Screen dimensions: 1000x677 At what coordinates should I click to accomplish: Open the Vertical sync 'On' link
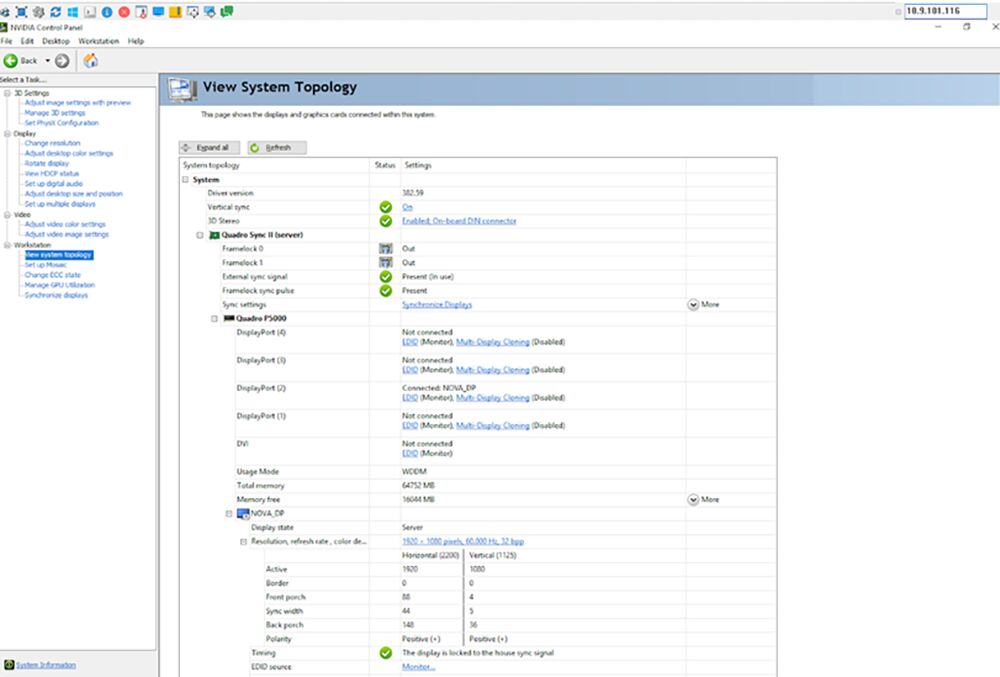point(407,207)
